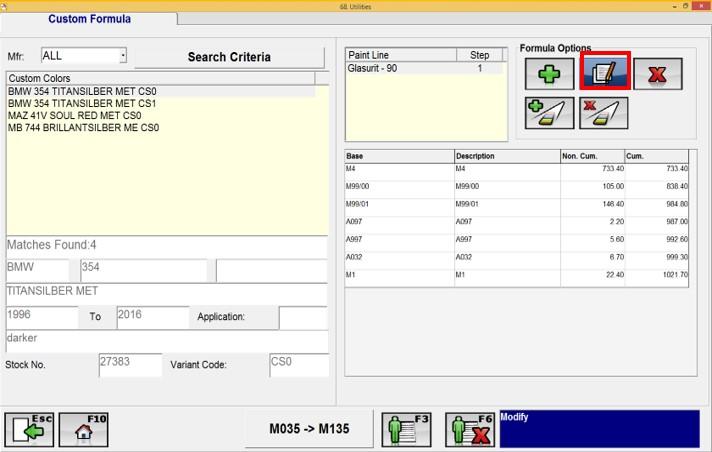Screen dimensions: 712x452
Task: Click the Description column header
Action: (x=507, y=156)
